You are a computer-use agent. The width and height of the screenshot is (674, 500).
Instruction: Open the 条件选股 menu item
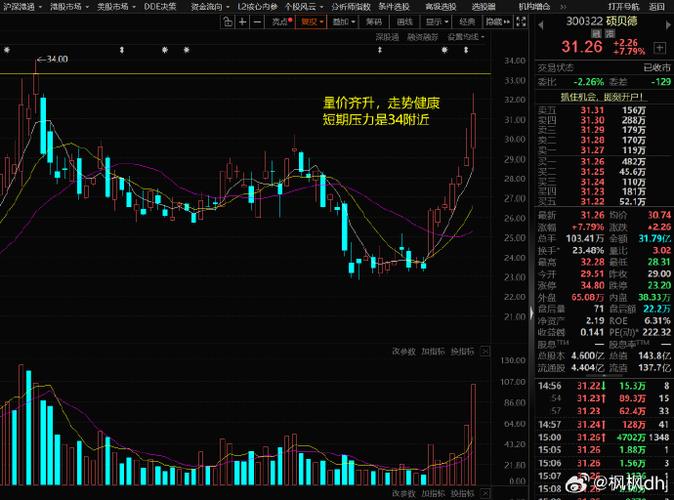(x=394, y=6)
